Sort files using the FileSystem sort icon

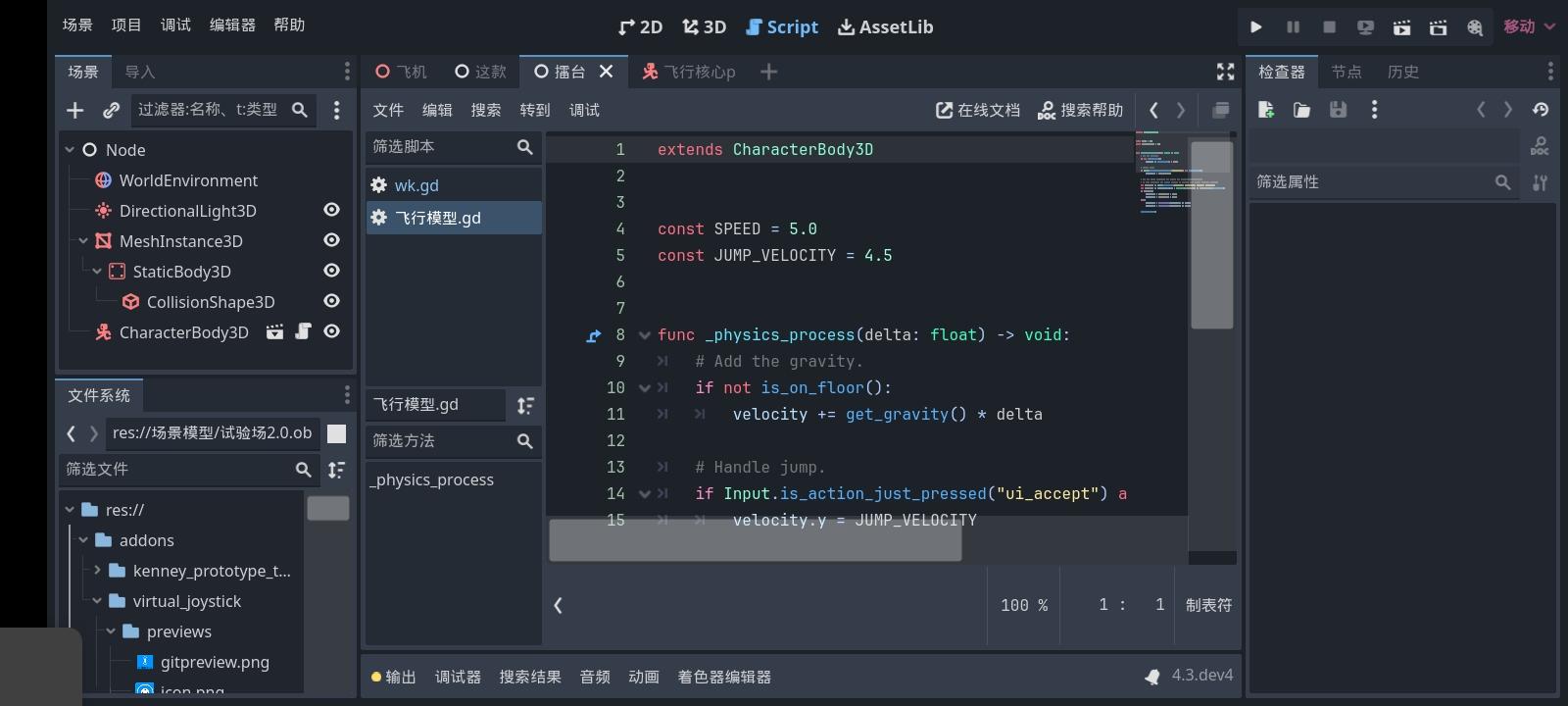tap(336, 470)
